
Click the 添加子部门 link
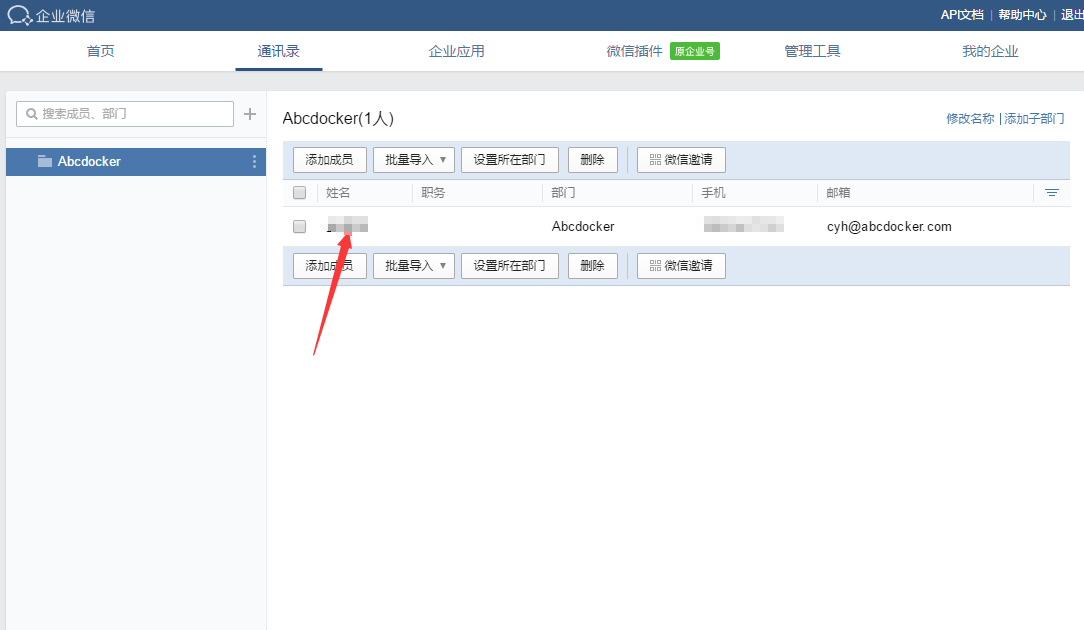click(x=1035, y=118)
